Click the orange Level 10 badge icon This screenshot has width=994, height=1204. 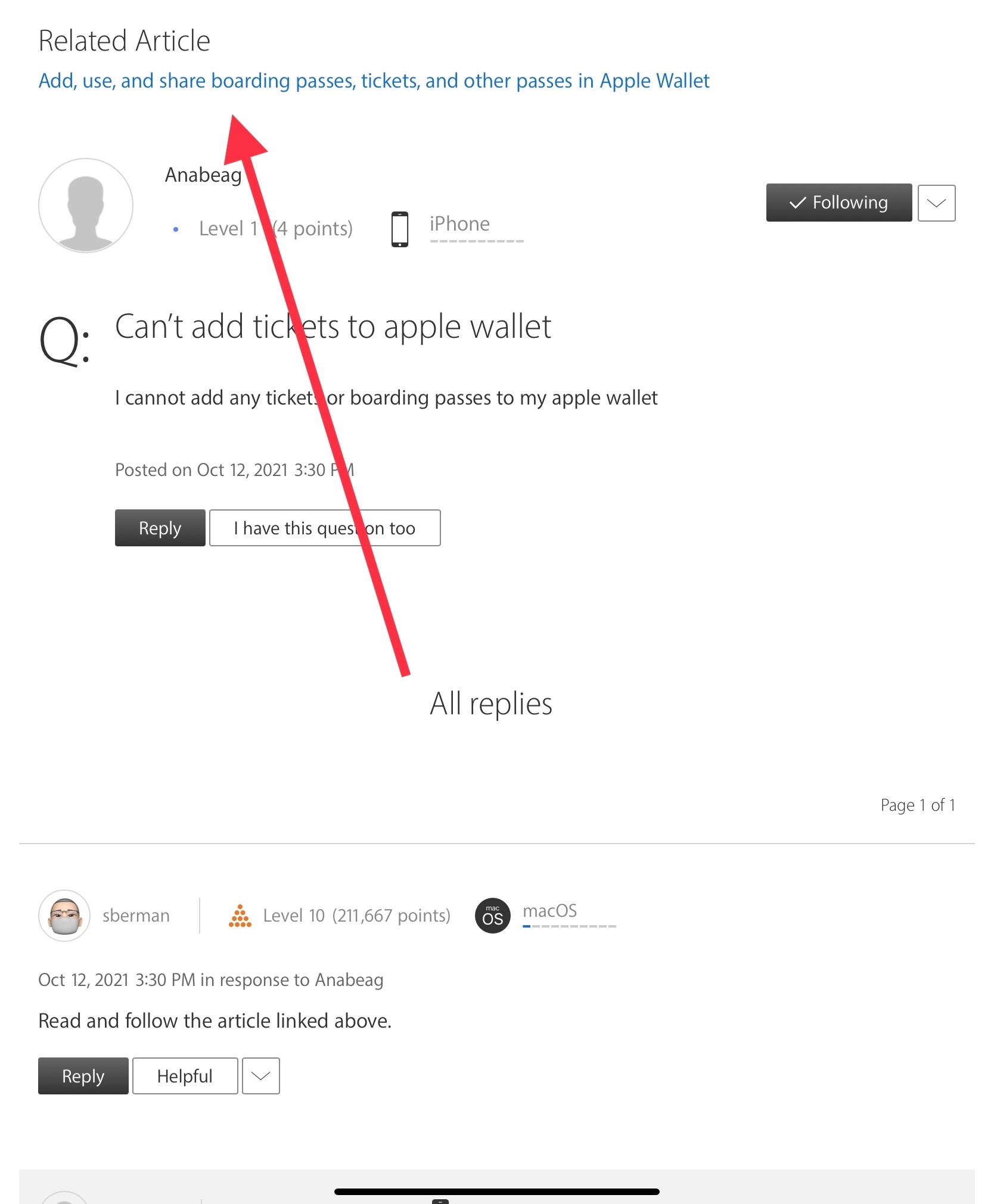240,916
